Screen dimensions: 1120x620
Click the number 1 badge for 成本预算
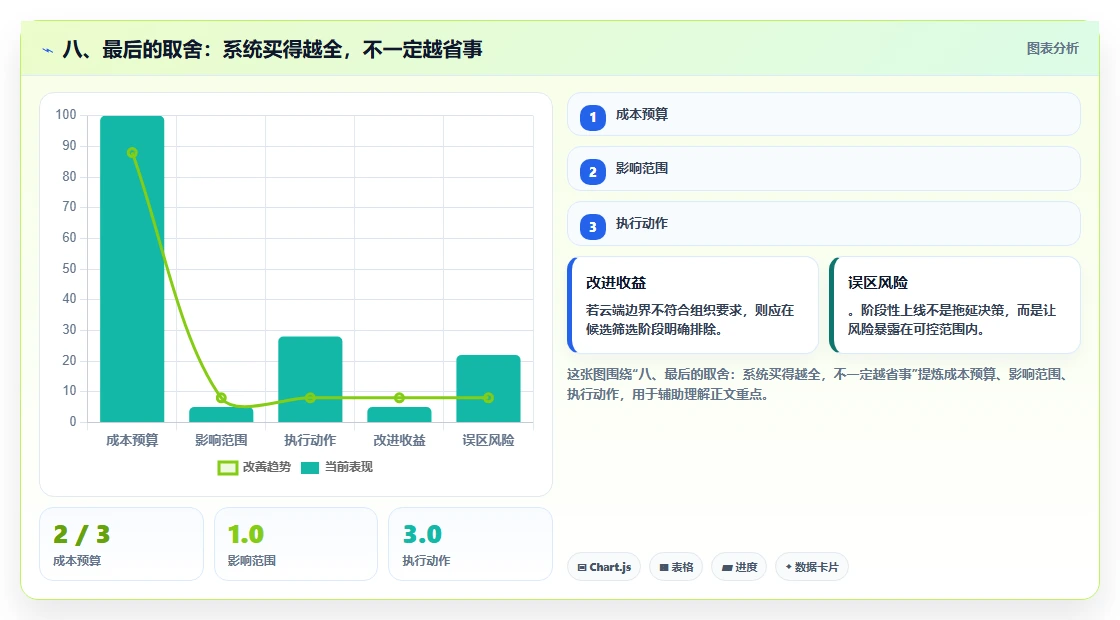tap(593, 117)
